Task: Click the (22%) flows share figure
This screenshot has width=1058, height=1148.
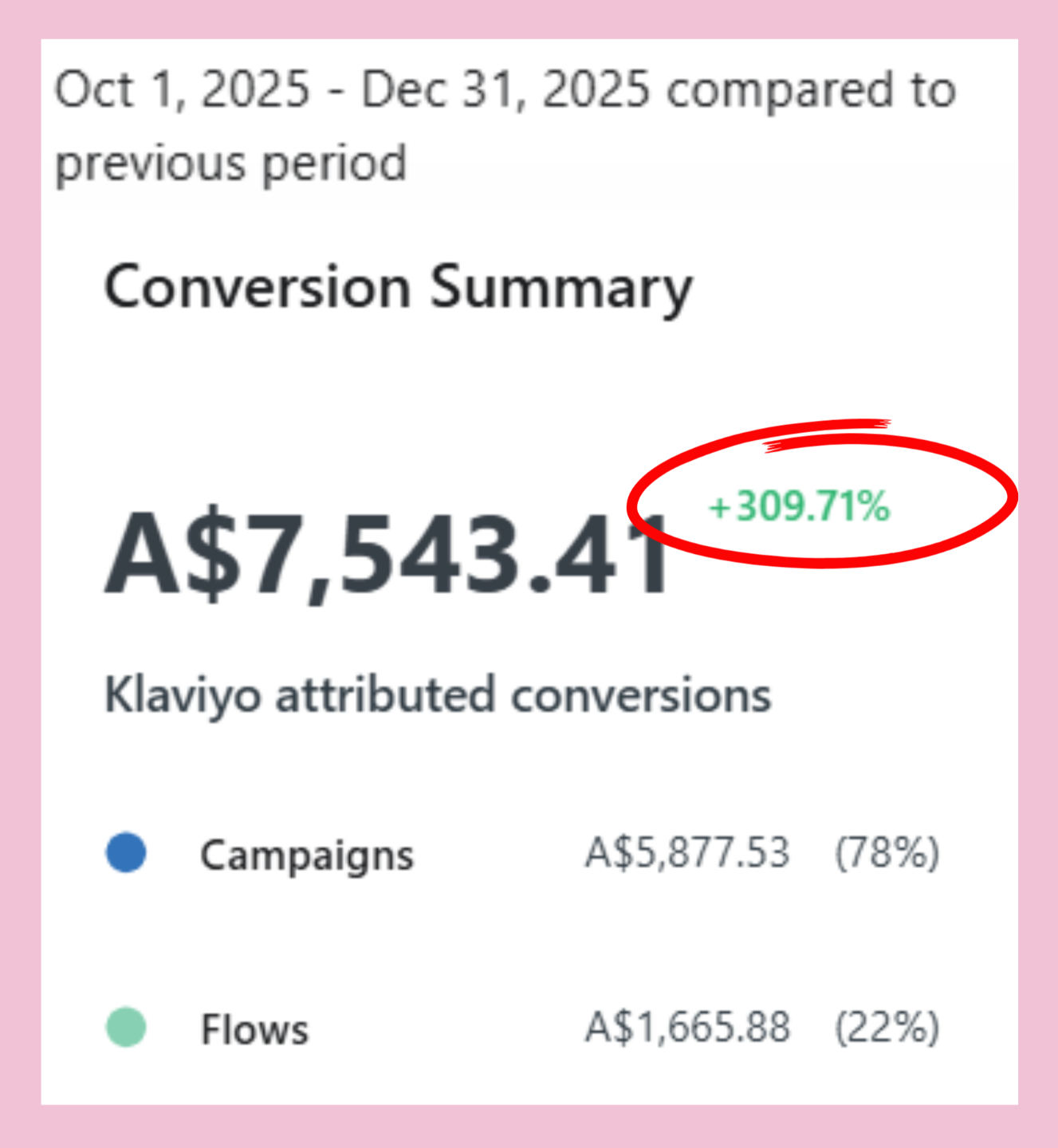Action: (887, 1027)
